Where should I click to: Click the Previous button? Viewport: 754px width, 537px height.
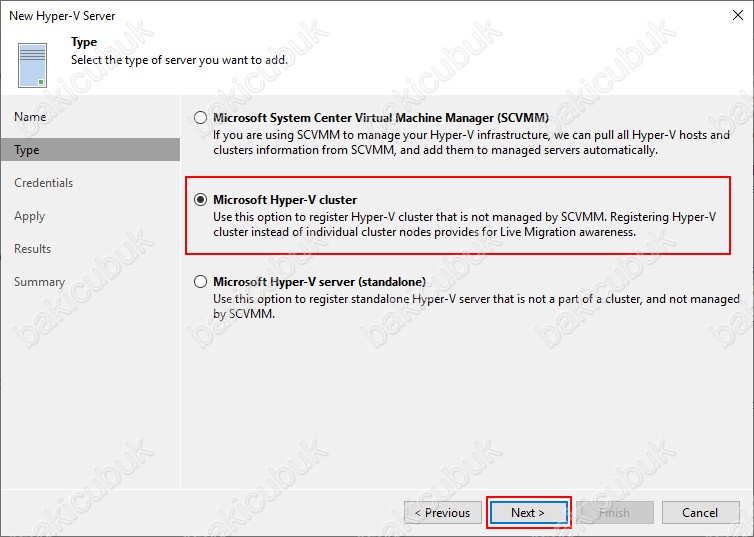[x=442, y=512]
